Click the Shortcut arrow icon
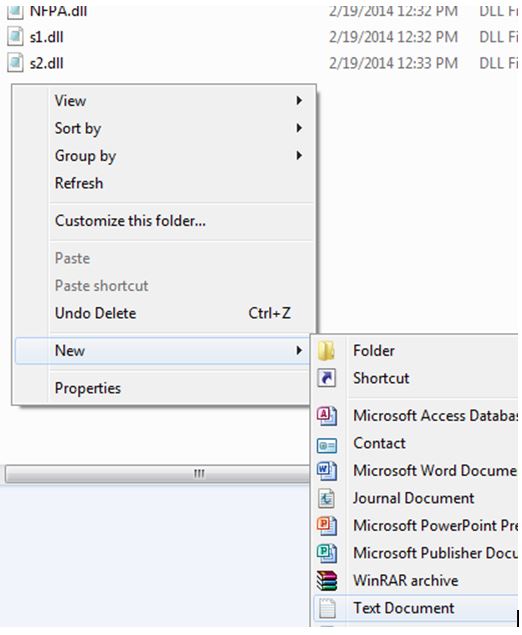This screenshot has height=635, width=522. [x=326, y=378]
